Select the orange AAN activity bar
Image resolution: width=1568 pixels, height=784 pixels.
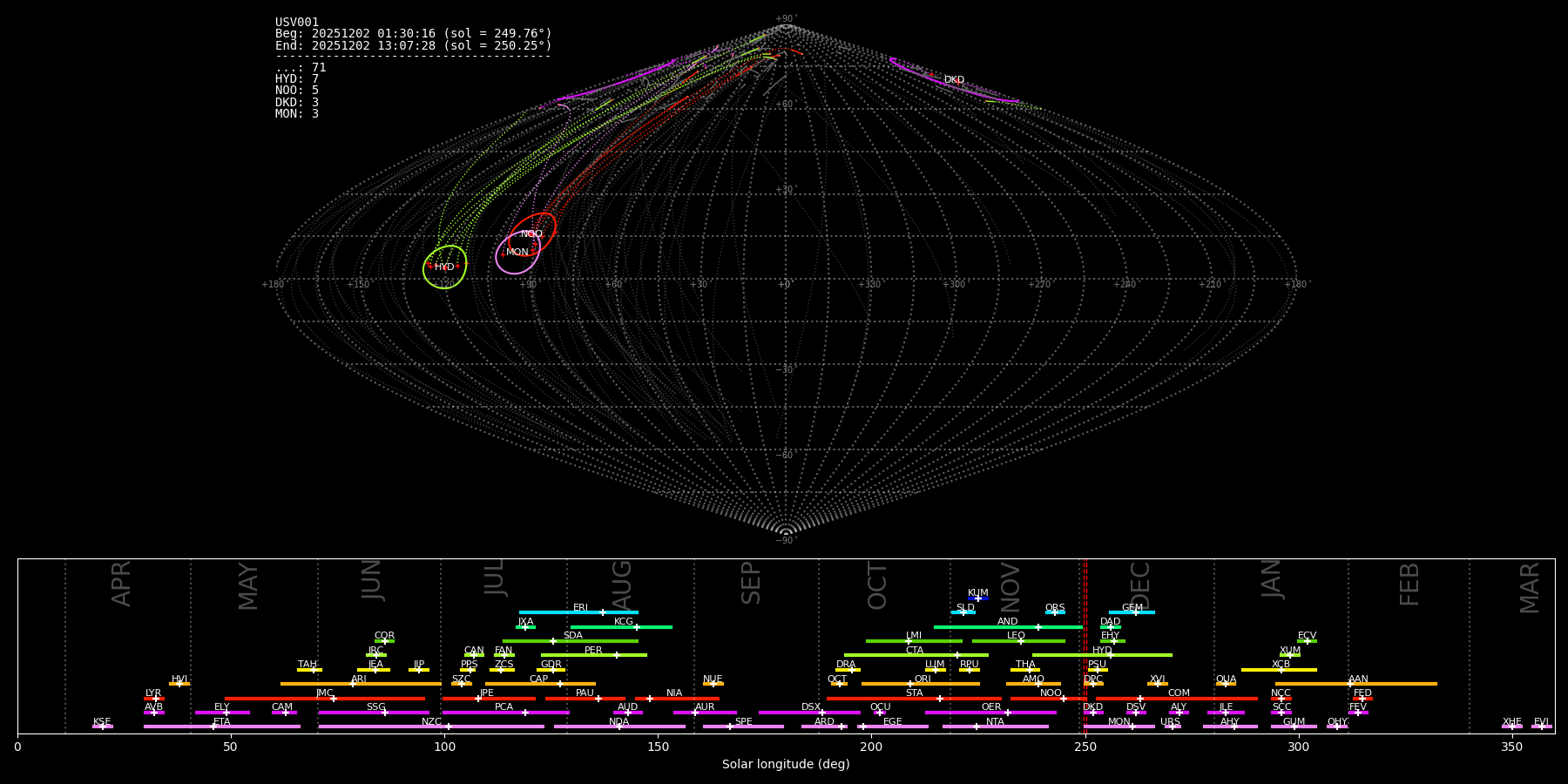(x=1355, y=684)
